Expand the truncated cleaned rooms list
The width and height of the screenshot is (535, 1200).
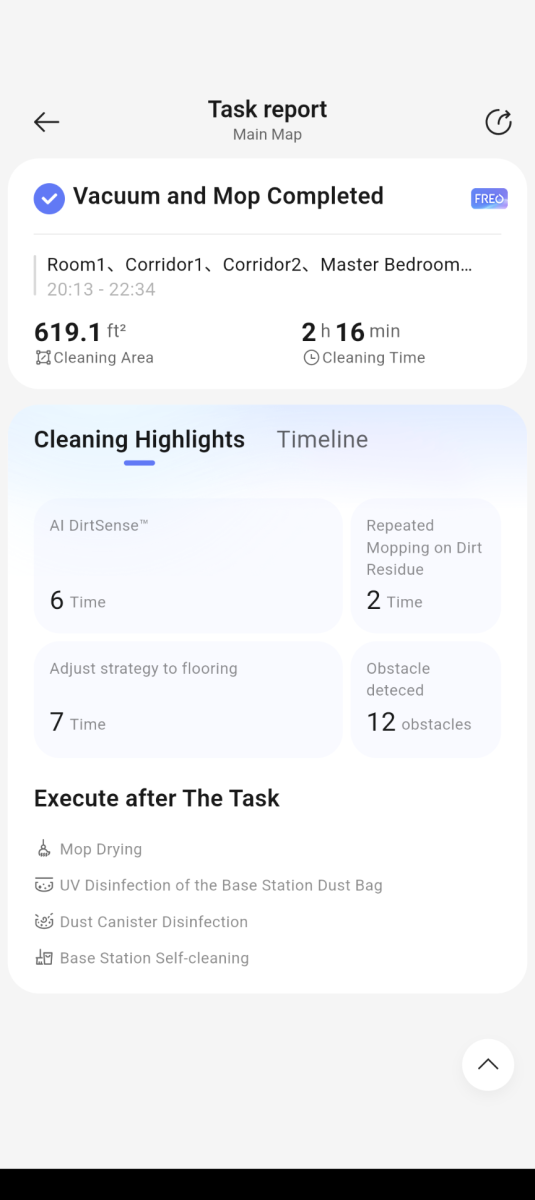tap(259, 265)
